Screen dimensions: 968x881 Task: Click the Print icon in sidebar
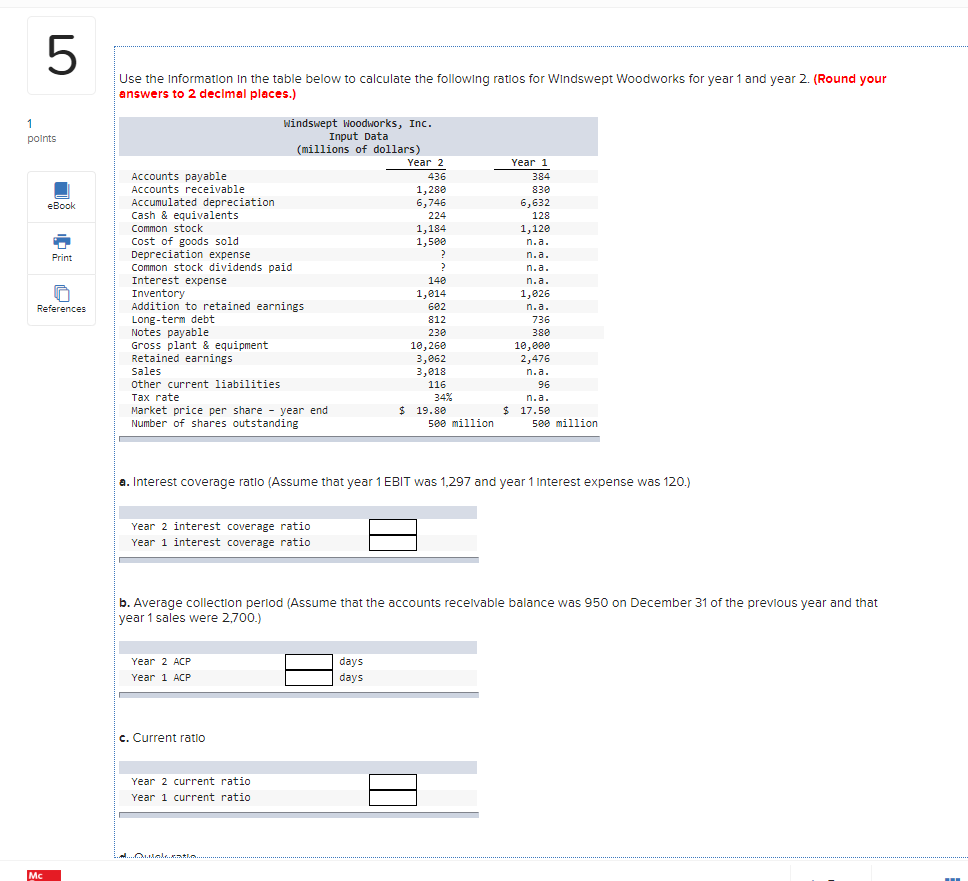click(61, 242)
